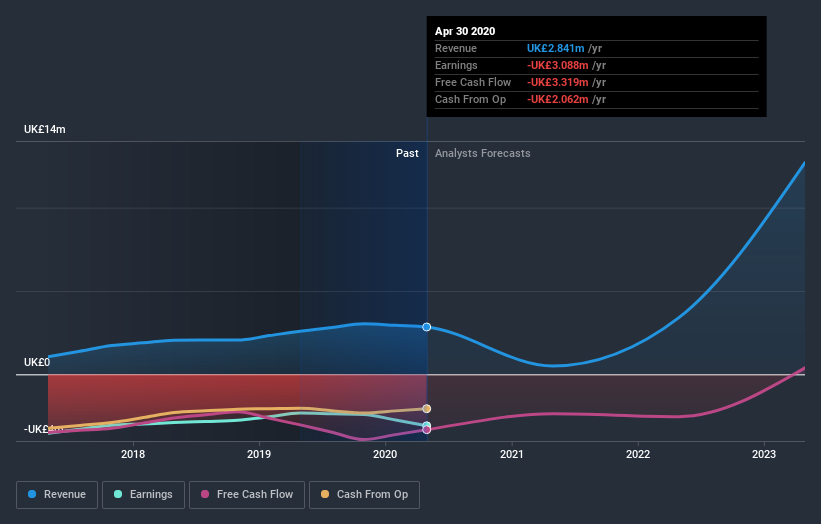
Task: Toggle the Free Cash Flow legend button
Action: [247, 495]
